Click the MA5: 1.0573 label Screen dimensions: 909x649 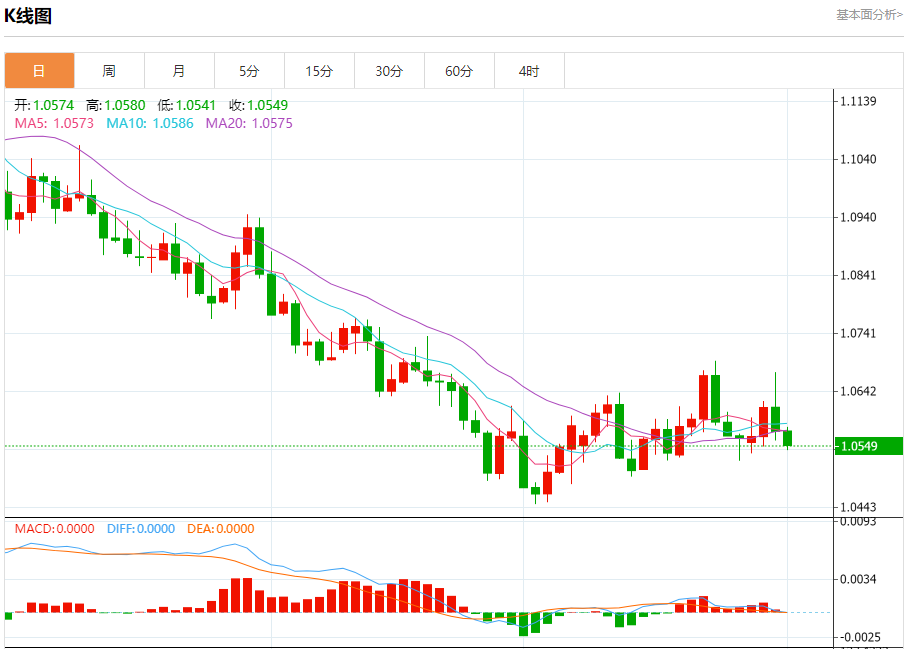[54, 123]
